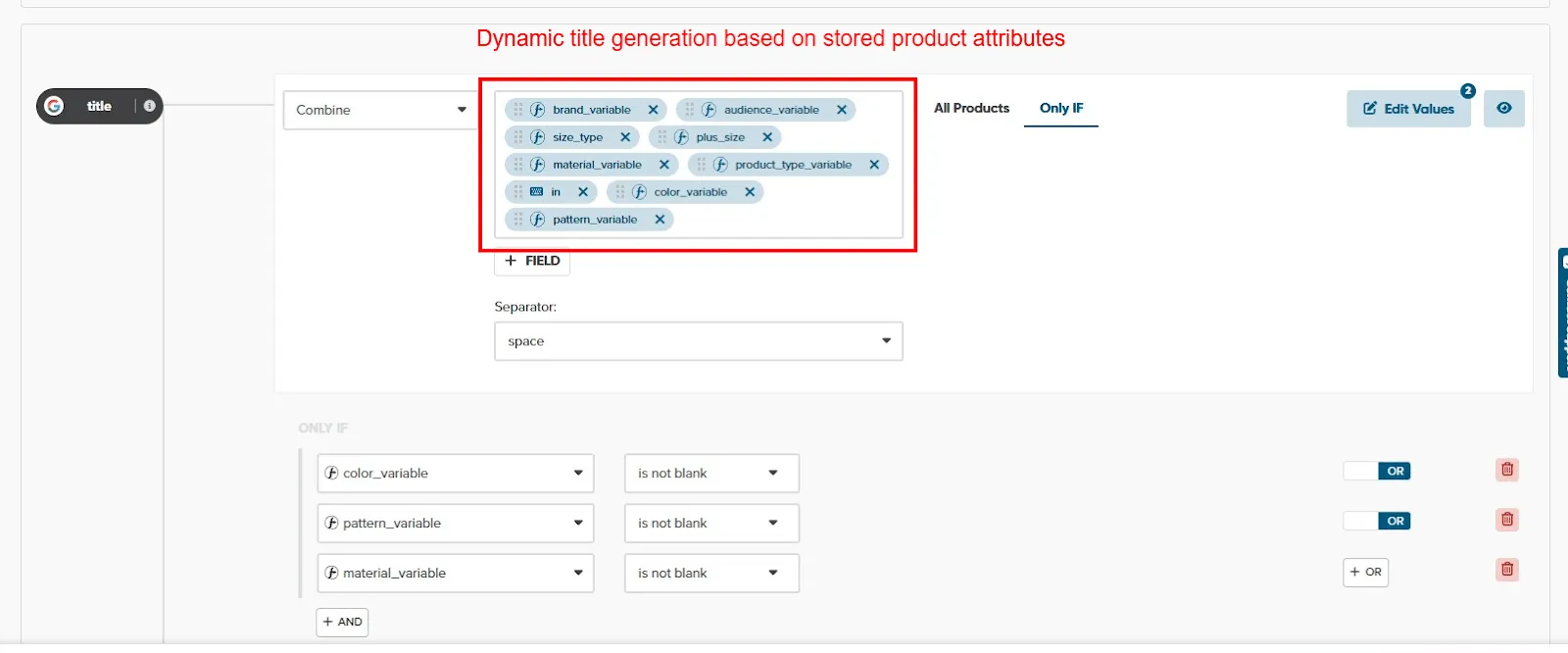Delete the color_variable condition row
This screenshot has width=1568, height=653.
pyautogui.click(x=1507, y=470)
